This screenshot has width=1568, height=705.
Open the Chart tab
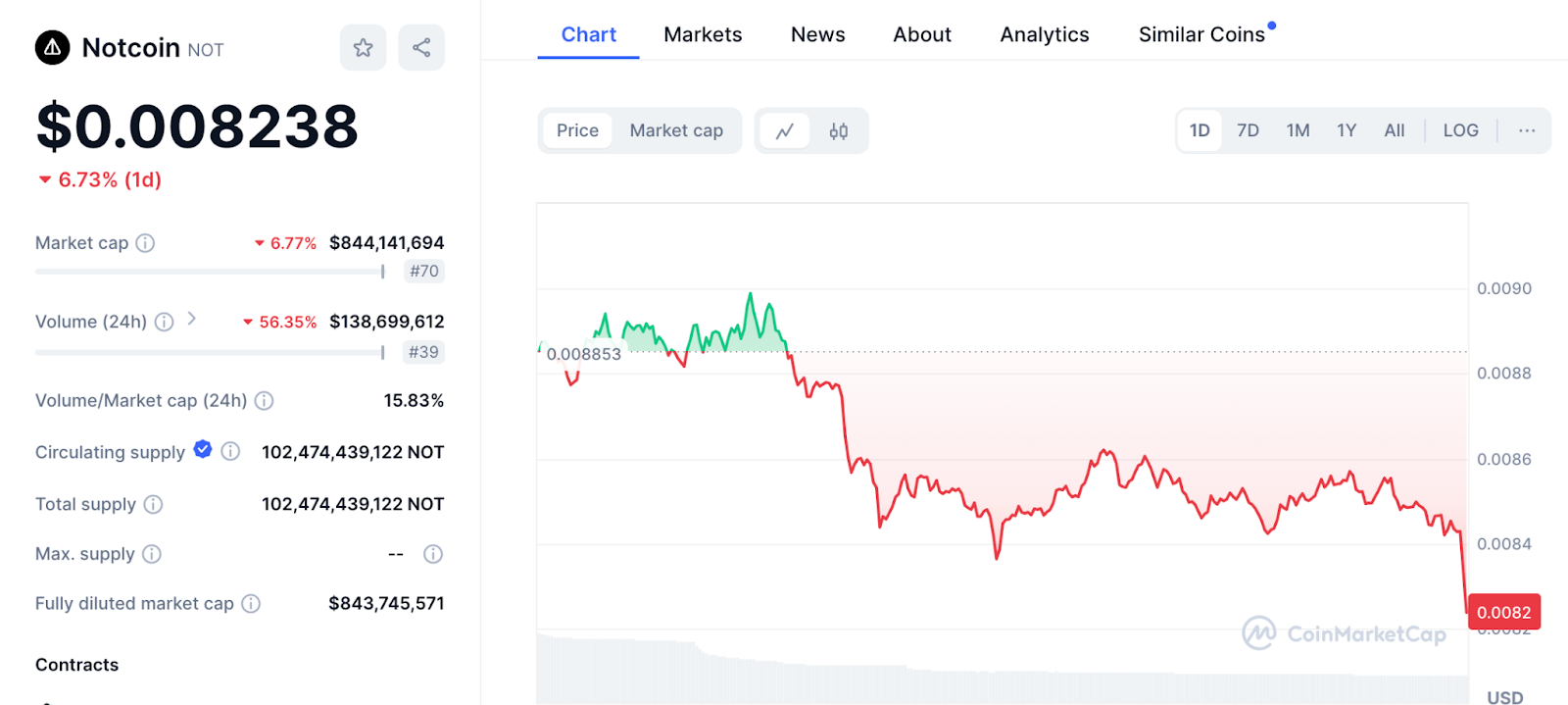point(588,34)
